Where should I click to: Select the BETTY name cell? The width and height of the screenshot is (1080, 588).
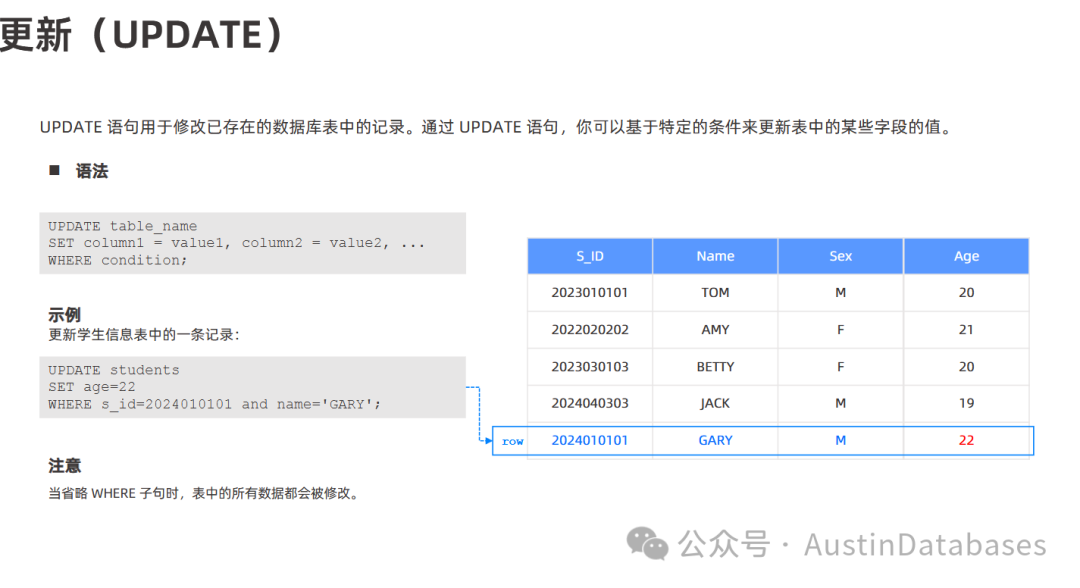pos(715,367)
